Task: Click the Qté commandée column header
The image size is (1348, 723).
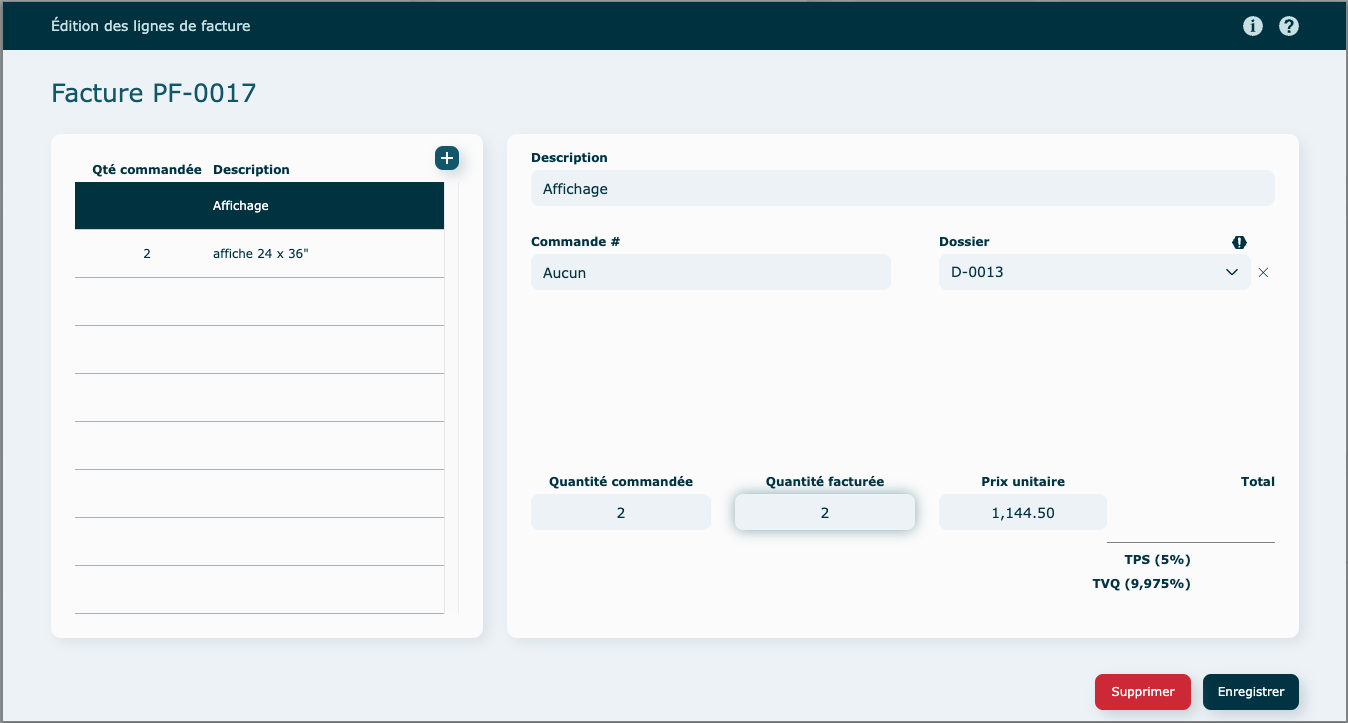Action: (x=147, y=170)
